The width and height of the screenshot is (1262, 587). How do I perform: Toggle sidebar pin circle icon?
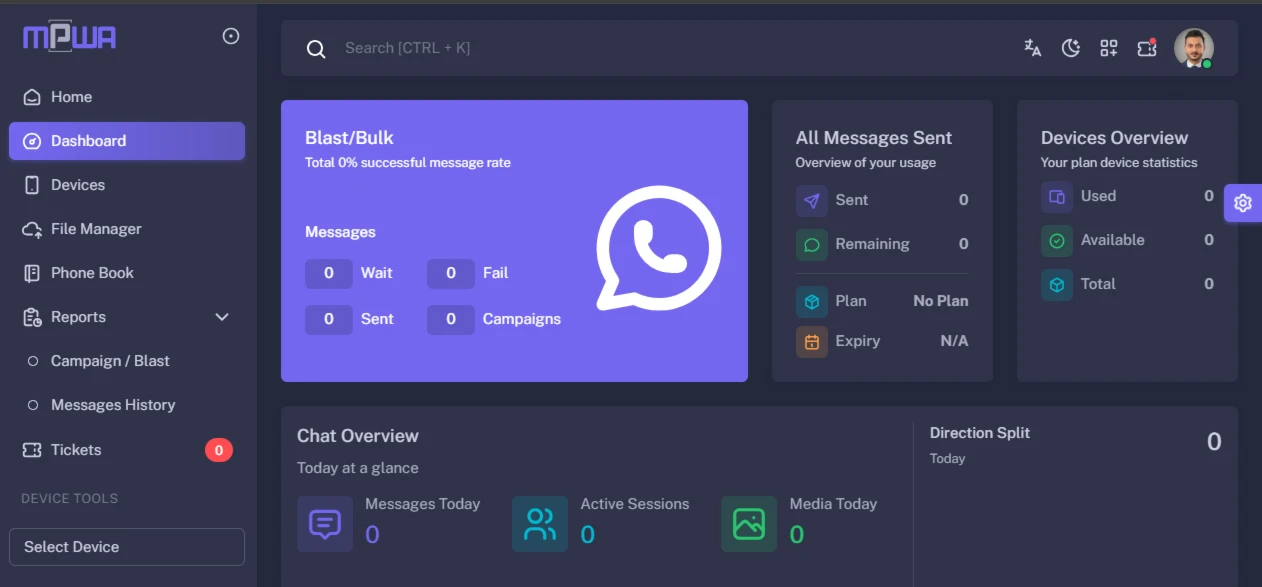[x=231, y=37]
